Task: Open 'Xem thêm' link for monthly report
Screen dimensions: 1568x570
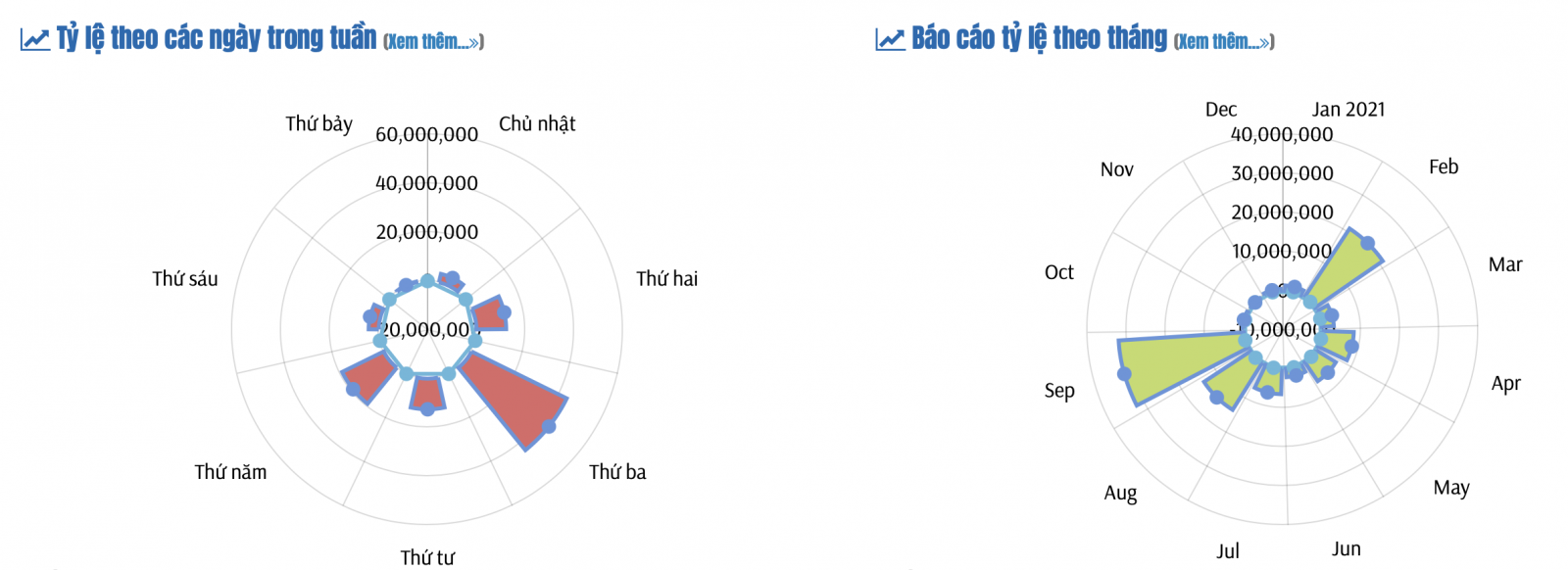Action: pyautogui.click(x=1224, y=41)
